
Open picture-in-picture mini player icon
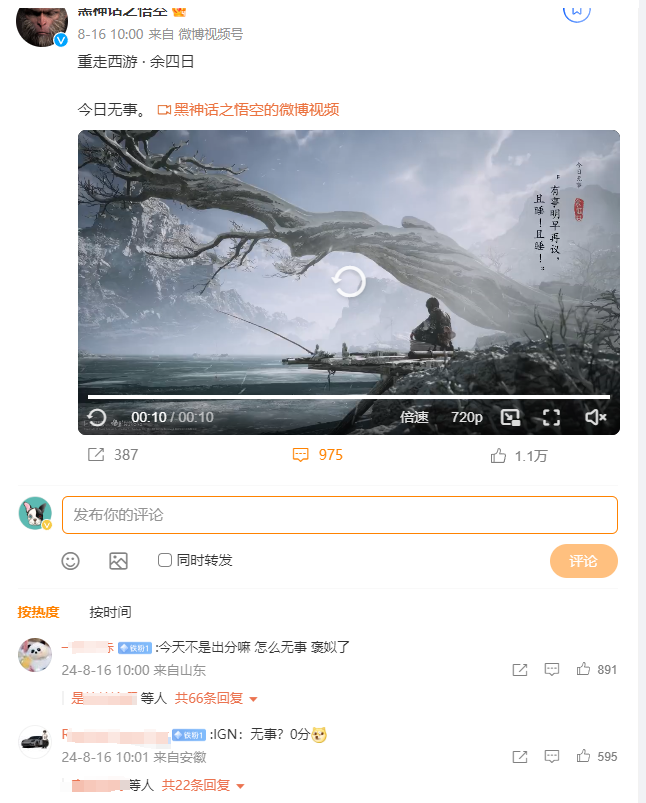(x=510, y=417)
